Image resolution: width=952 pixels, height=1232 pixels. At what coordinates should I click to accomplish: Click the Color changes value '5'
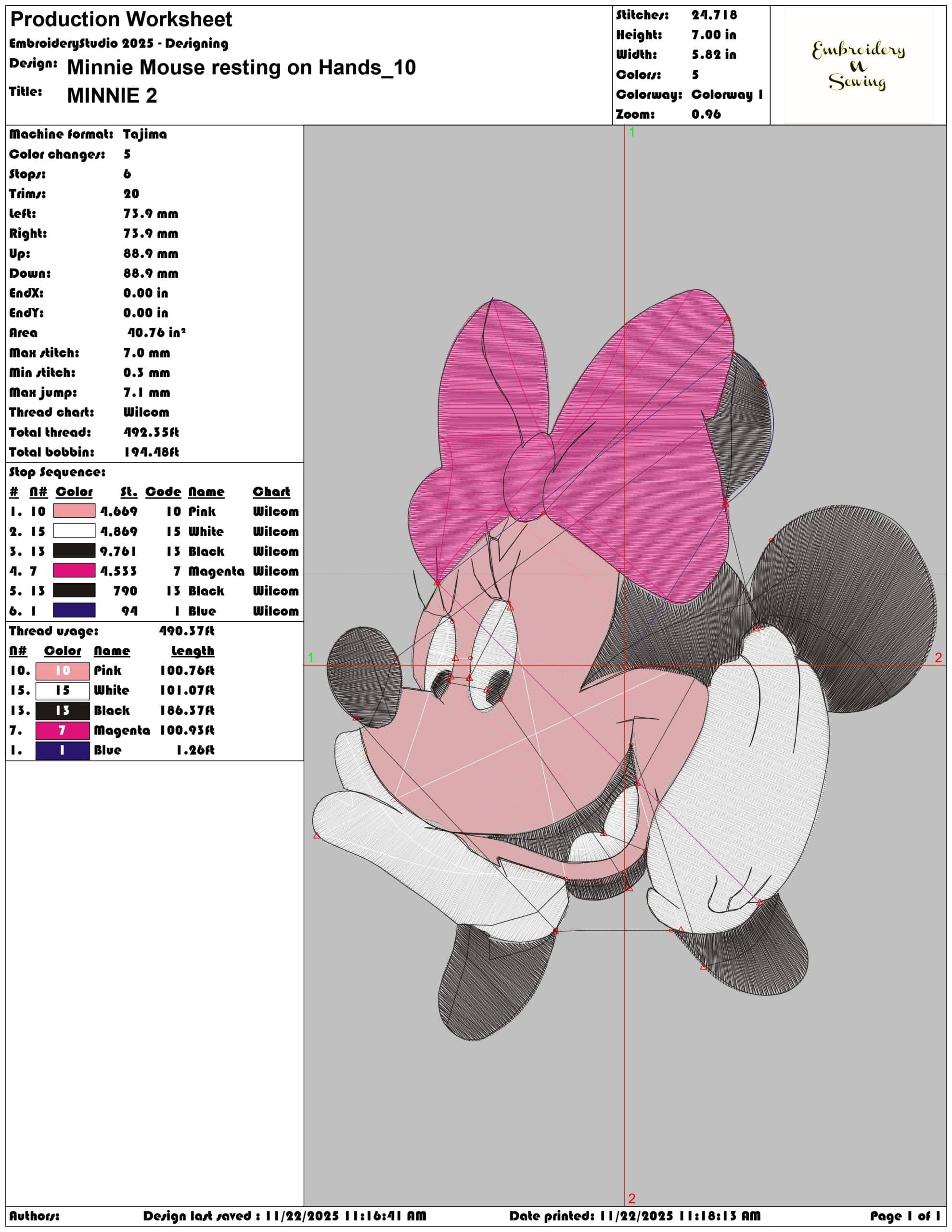[127, 154]
